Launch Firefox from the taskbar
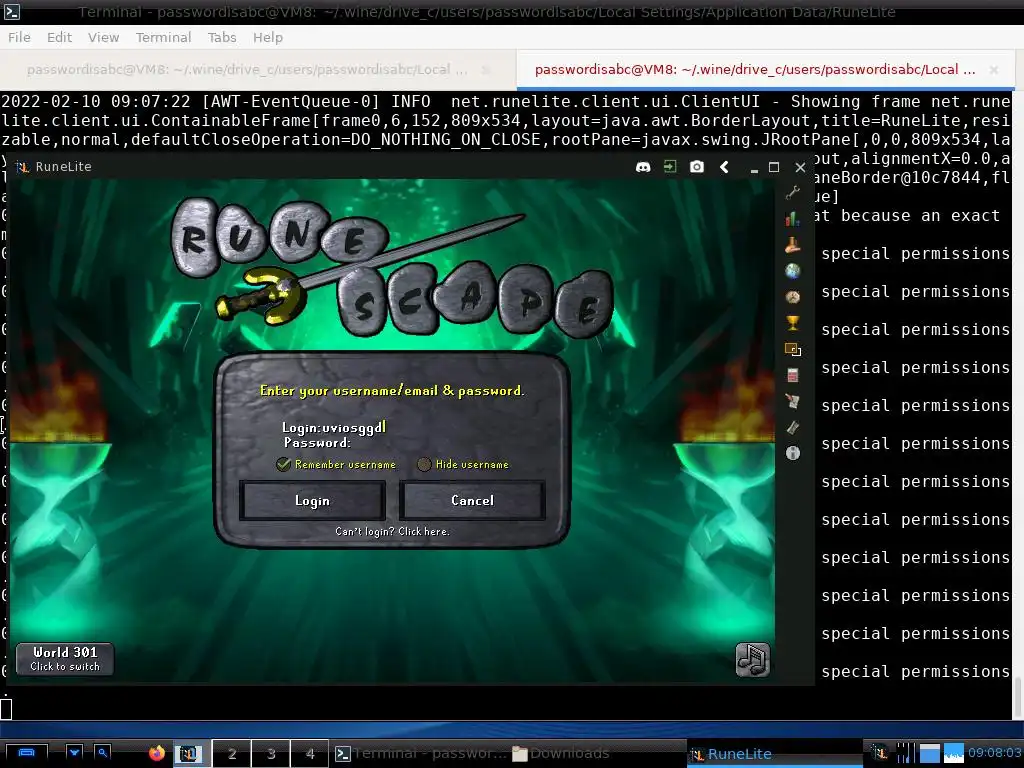This screenshot has height=768, width=1024. pos(157,753)
